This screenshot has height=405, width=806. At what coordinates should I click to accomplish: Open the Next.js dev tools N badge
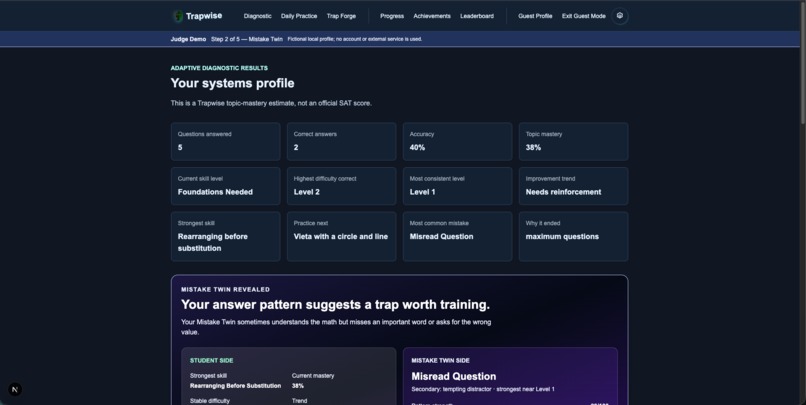point(15,390)
